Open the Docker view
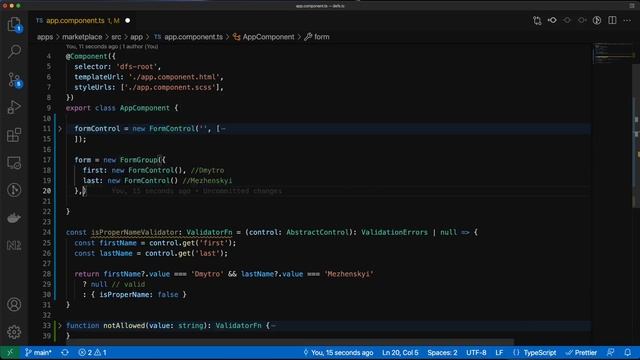Viewport: 640px width, 360px height. [14, 218]
